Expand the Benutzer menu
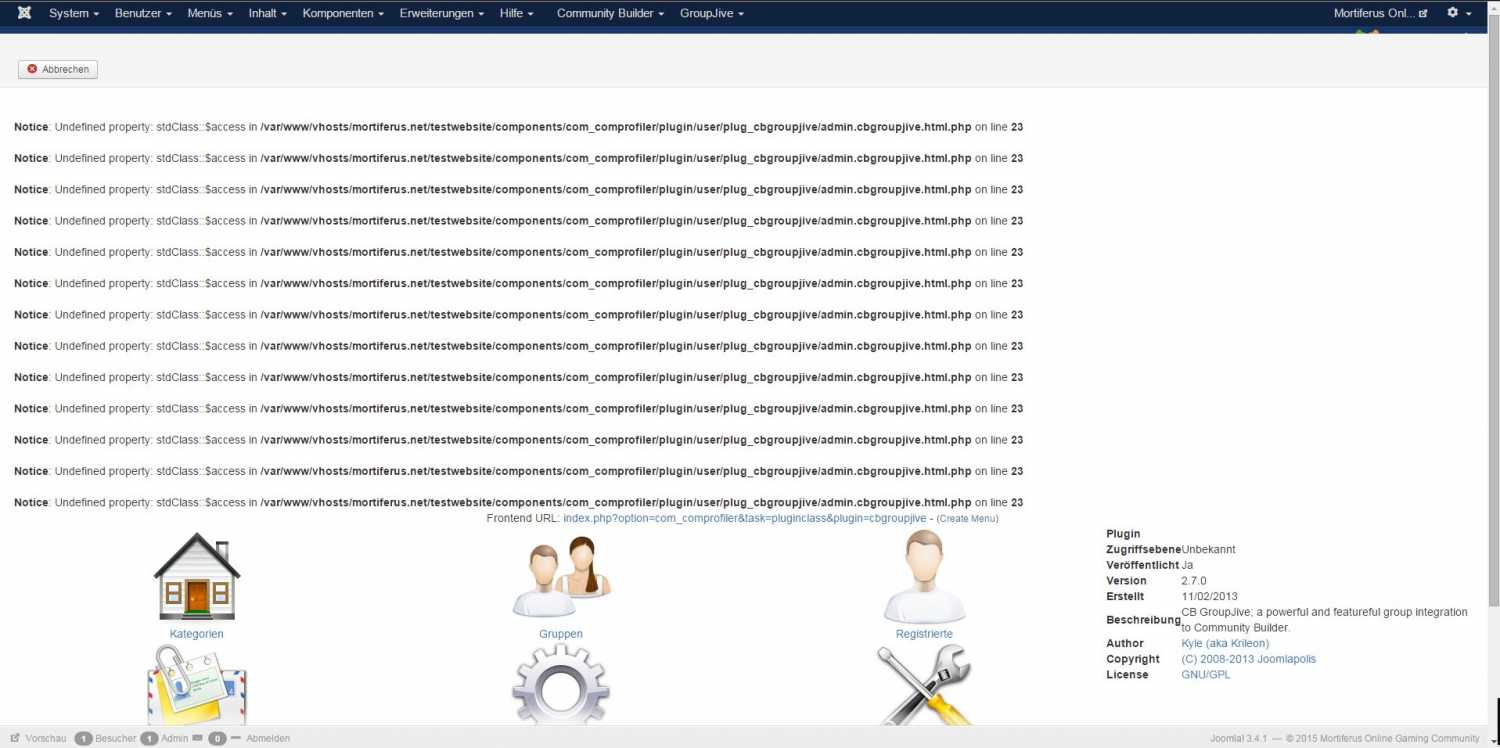 click(143, 13)
